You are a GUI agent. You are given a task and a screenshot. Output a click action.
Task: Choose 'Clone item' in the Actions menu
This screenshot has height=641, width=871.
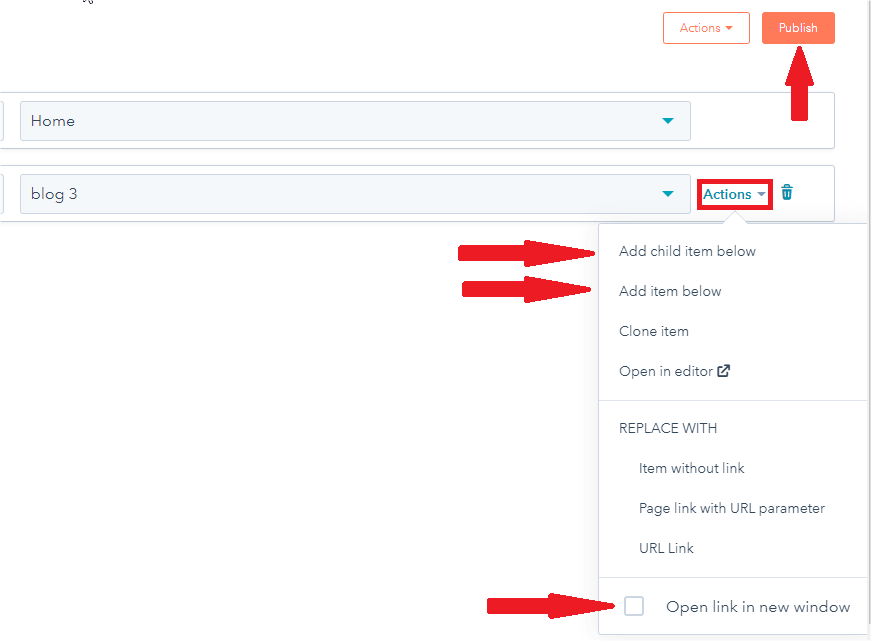pyautogui.click(x=654, y=331)
